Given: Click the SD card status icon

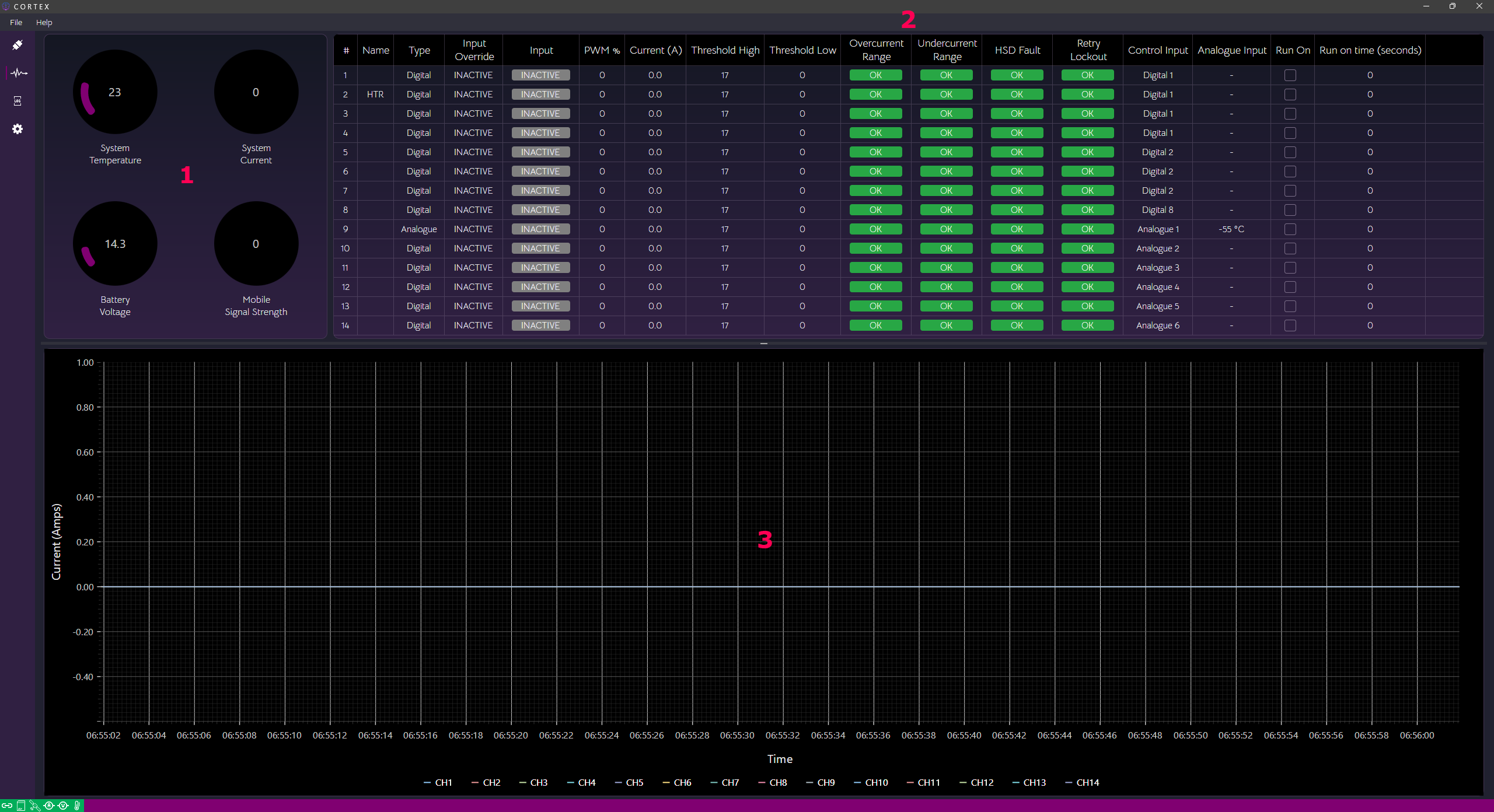Looking at the screenshot, I should [x=21, y=806].
